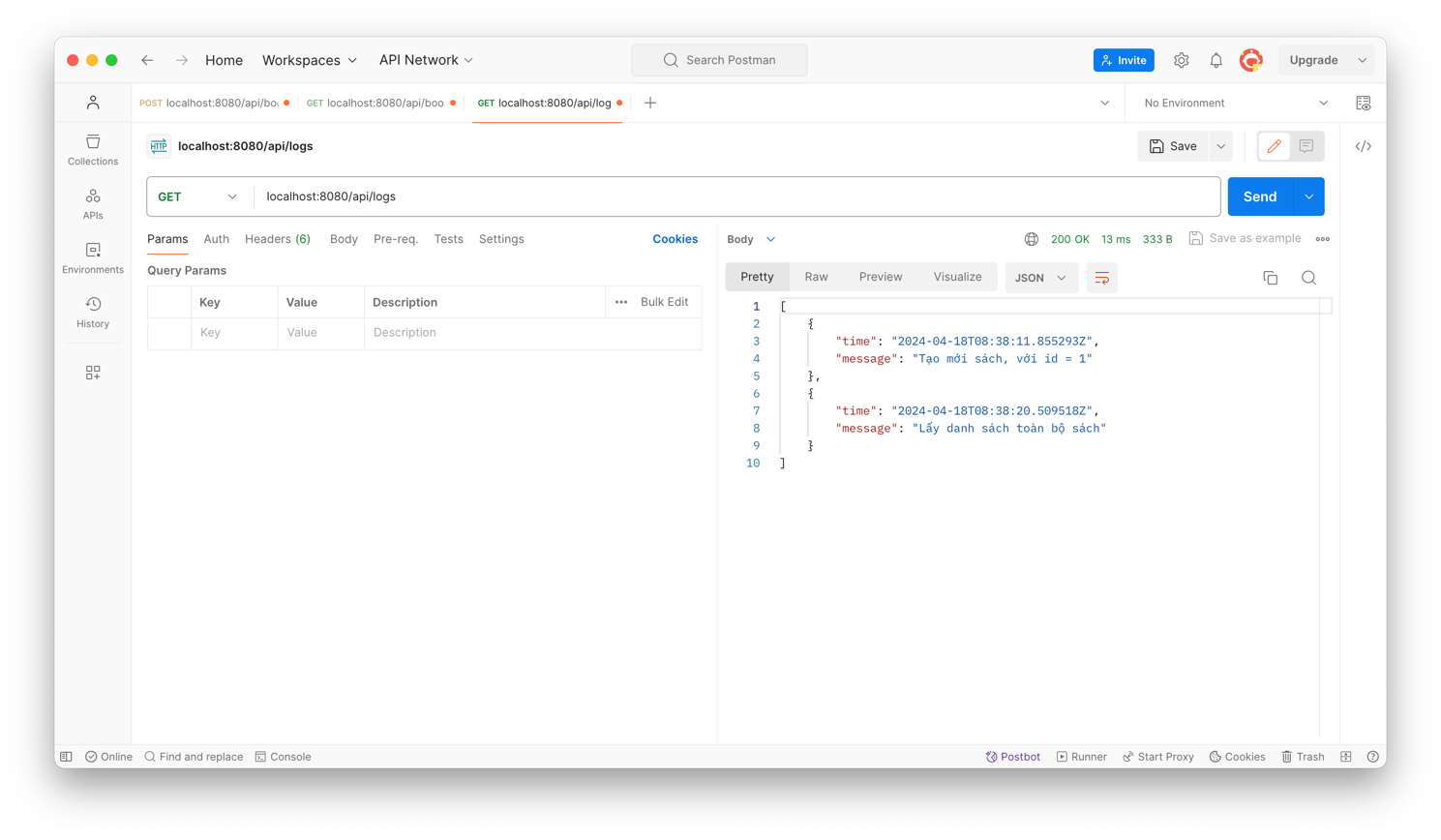Open Postman settings gear

1181,60
